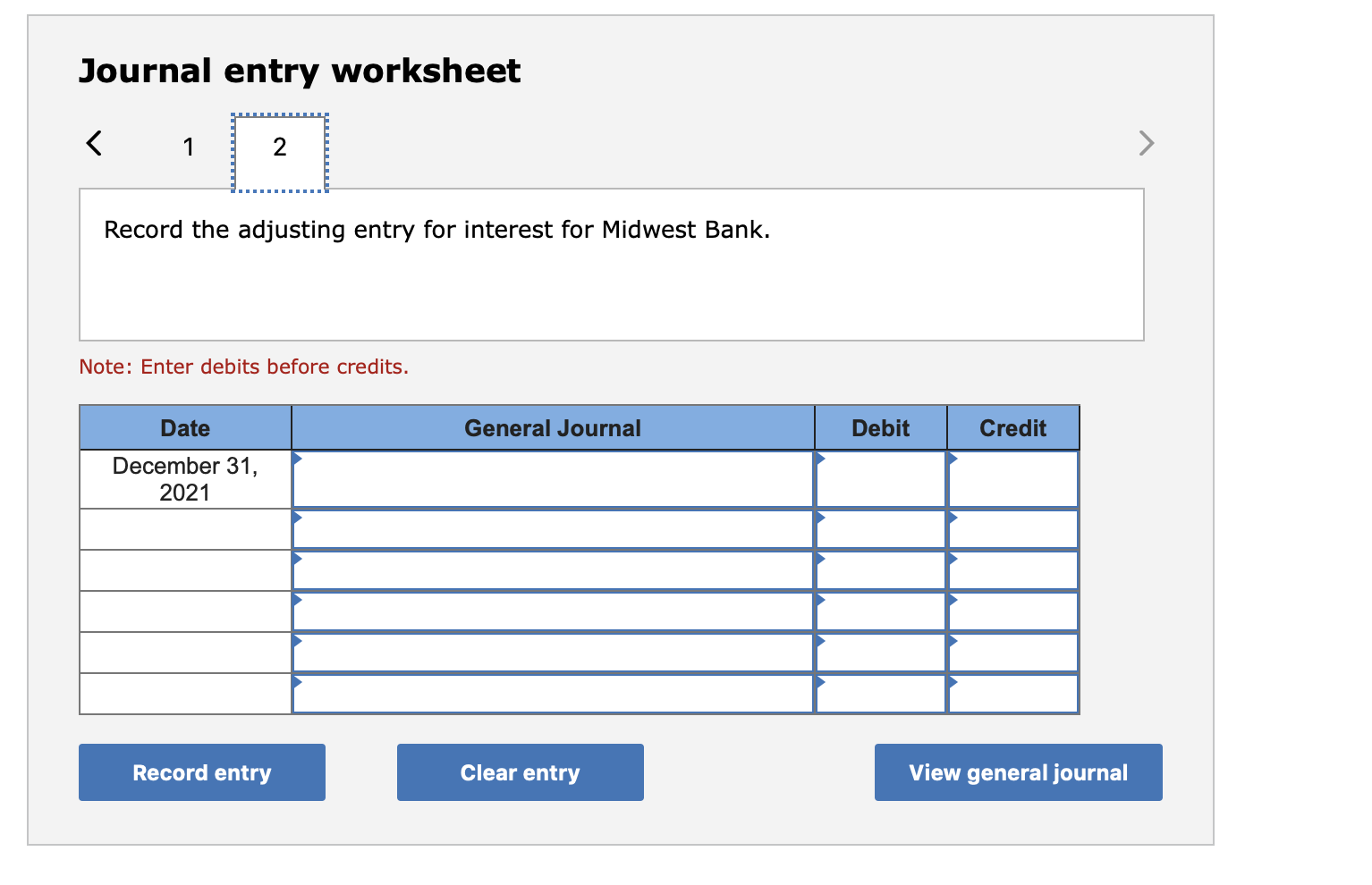Click the View general journal button
This screenshot has height=885, width=1372.
click(x=1017, y=771)
